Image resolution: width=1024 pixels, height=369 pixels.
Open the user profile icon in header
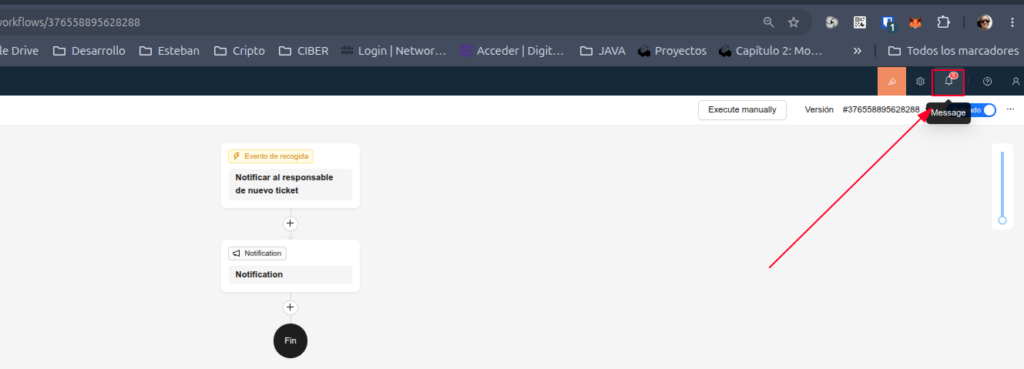[1016, 82]
